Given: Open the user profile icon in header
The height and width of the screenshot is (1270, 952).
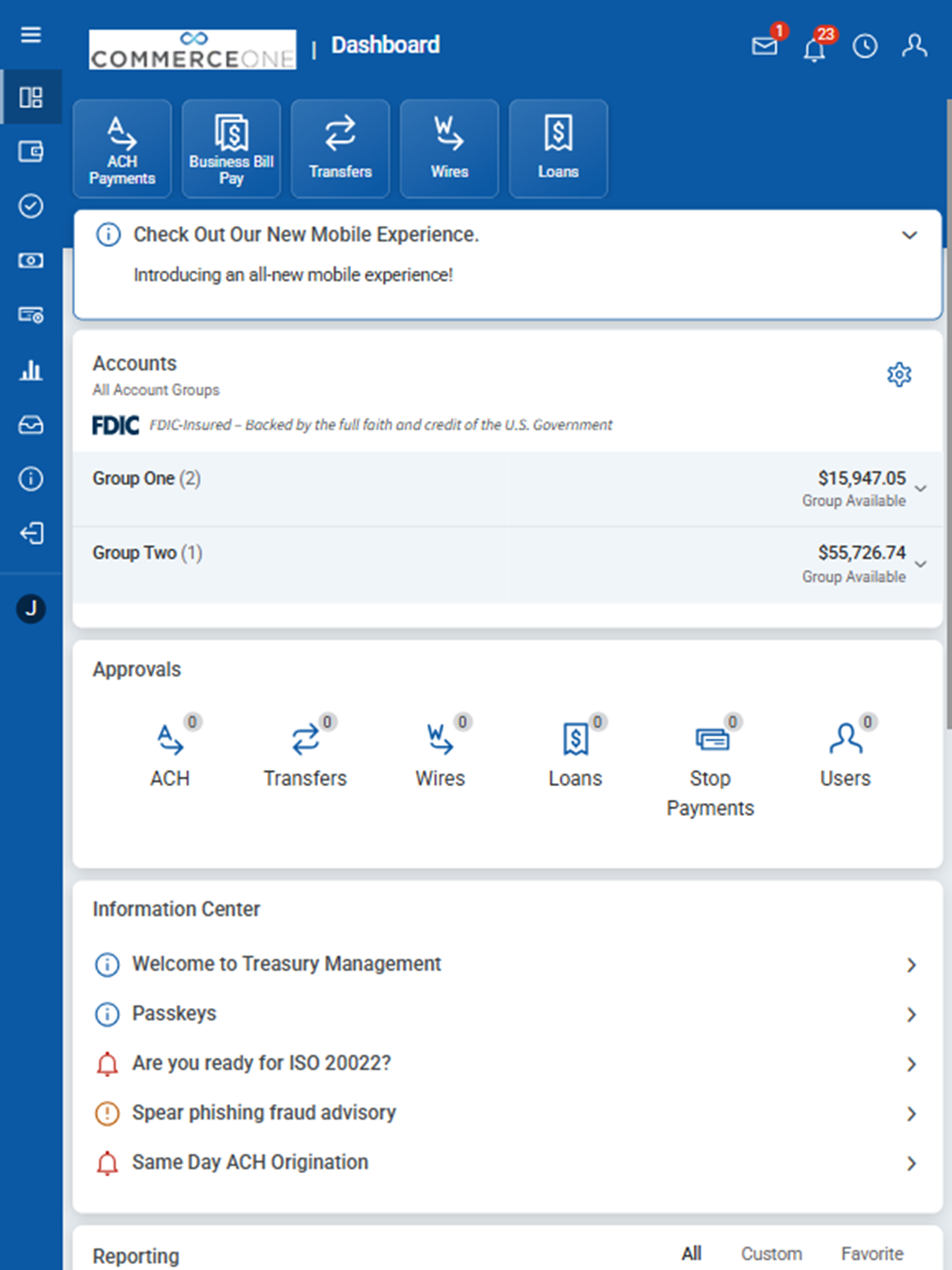Looking at the screenshot, I should pyautogui.click(x=915, y=46).
